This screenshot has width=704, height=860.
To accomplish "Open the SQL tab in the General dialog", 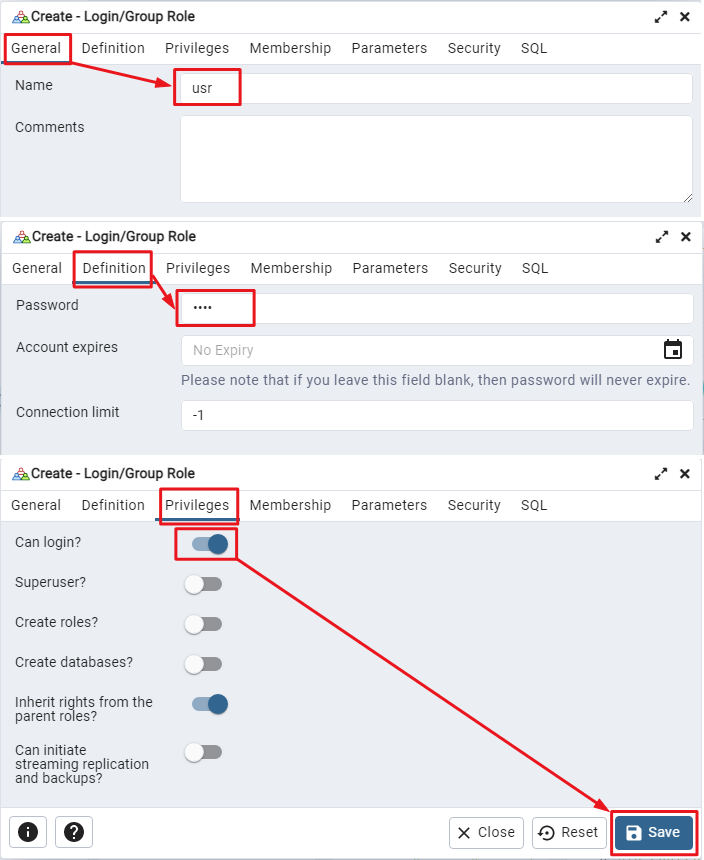I will pos(533,48).
